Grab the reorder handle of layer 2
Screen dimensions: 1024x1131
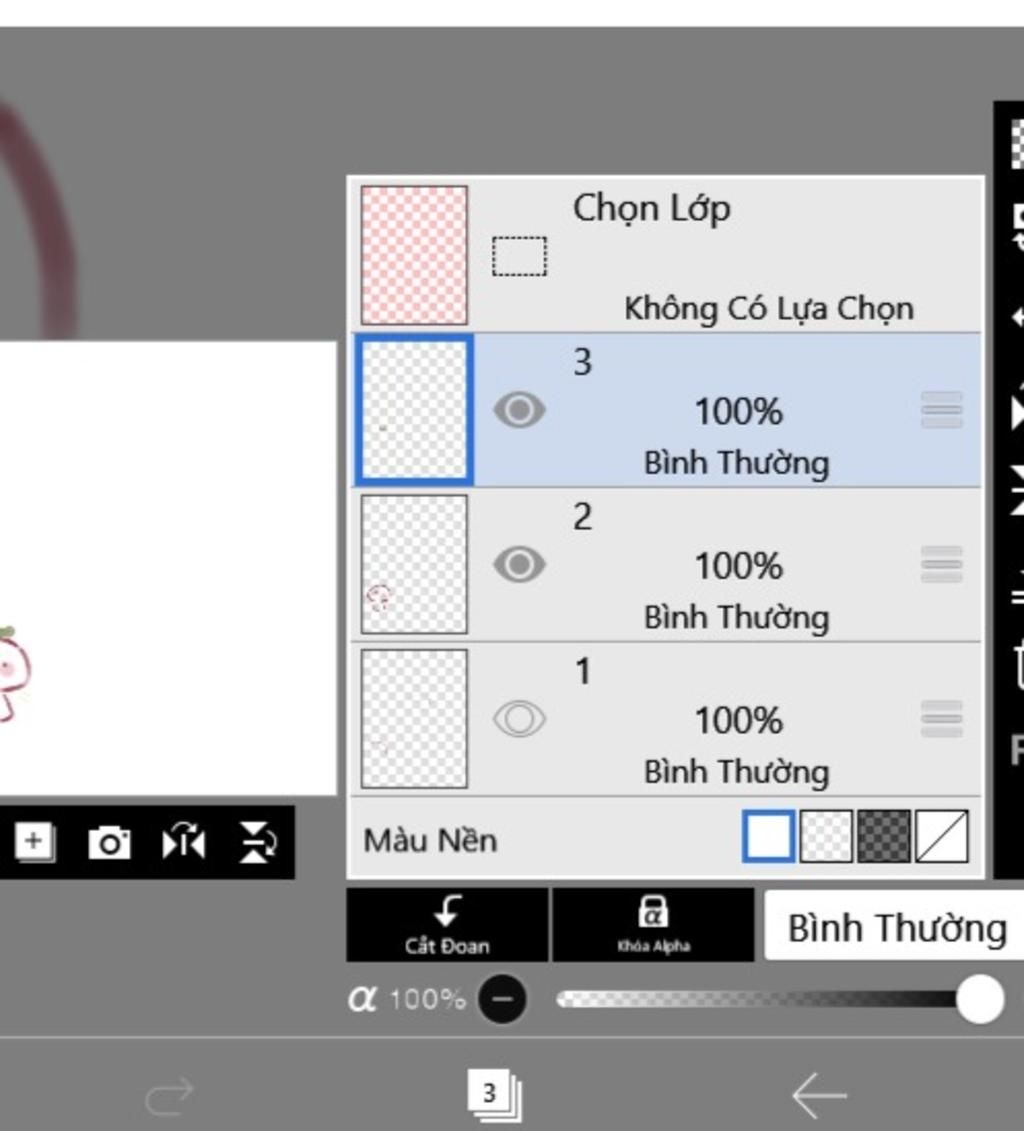click(942, 564)
